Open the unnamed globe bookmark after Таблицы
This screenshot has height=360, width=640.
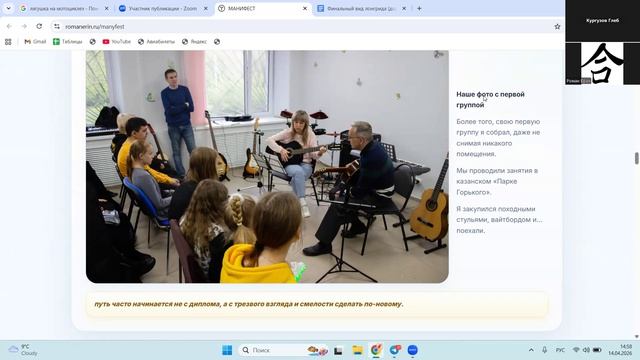93,42
